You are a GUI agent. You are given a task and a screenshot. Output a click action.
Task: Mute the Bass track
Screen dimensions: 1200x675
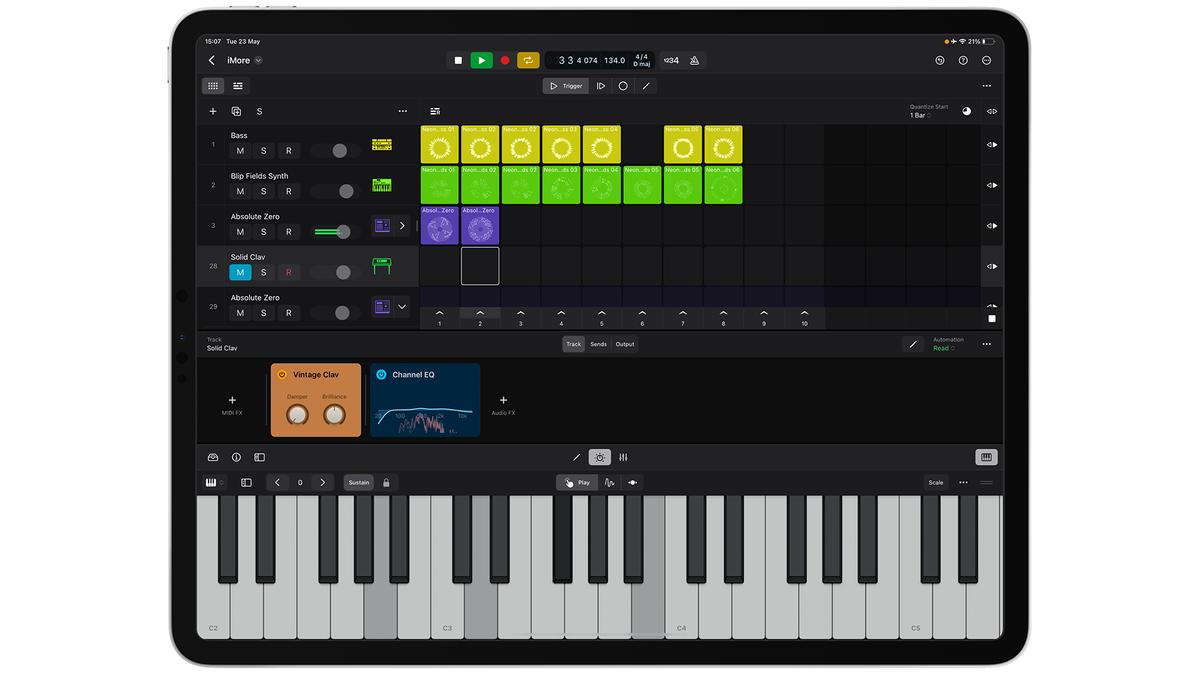click(240, 150)
